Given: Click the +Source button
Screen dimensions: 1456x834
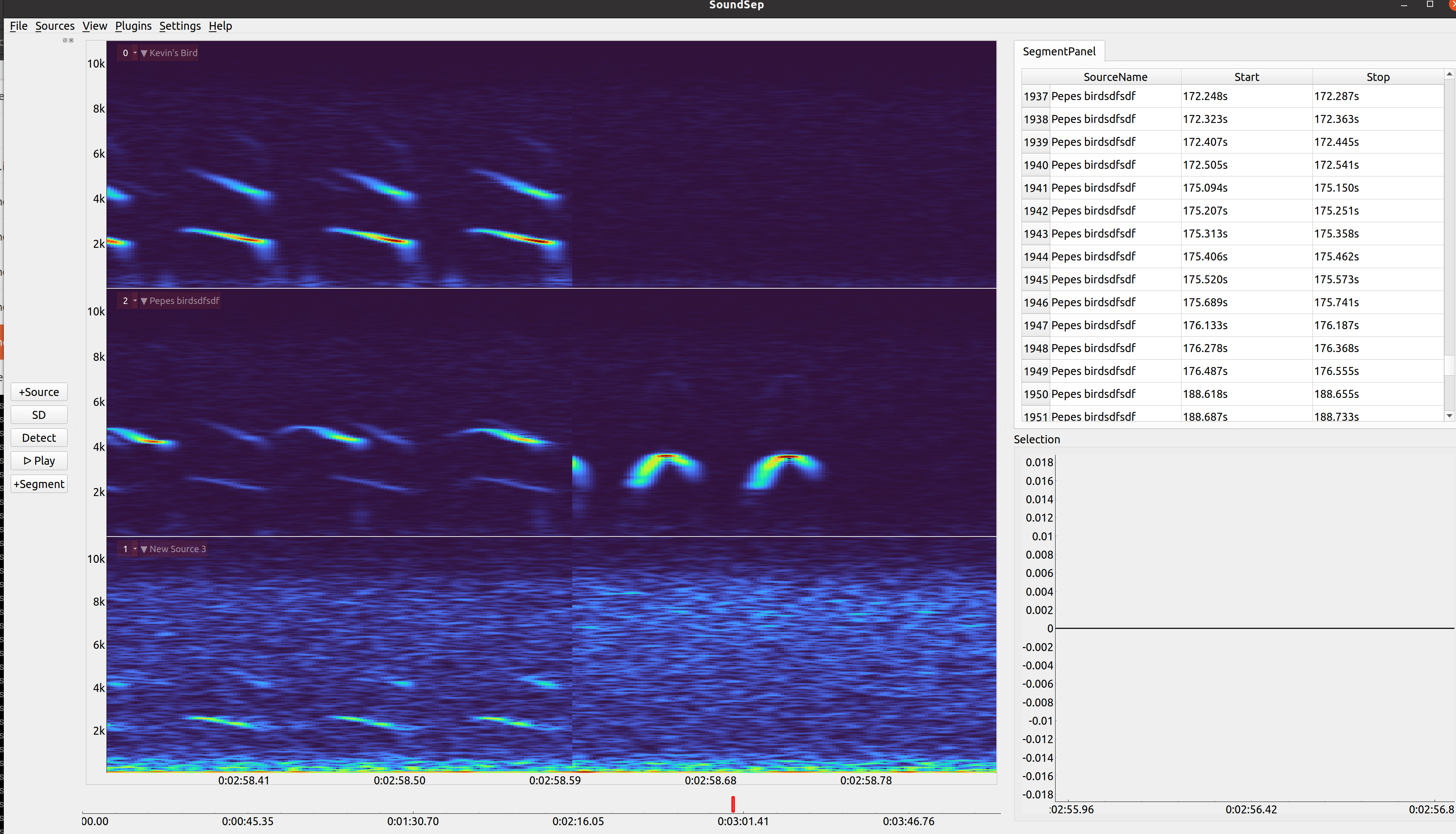Looking at the screenshot, I should [x=38, y=392].
